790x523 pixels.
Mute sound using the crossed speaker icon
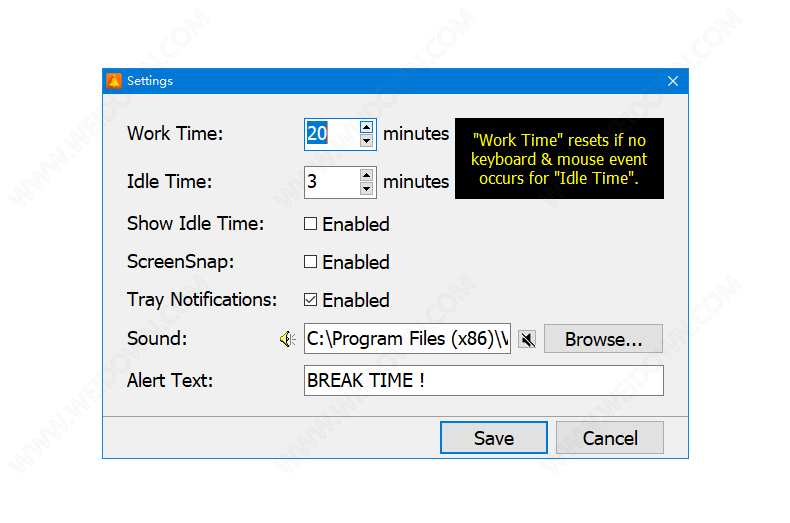(528, 339)
